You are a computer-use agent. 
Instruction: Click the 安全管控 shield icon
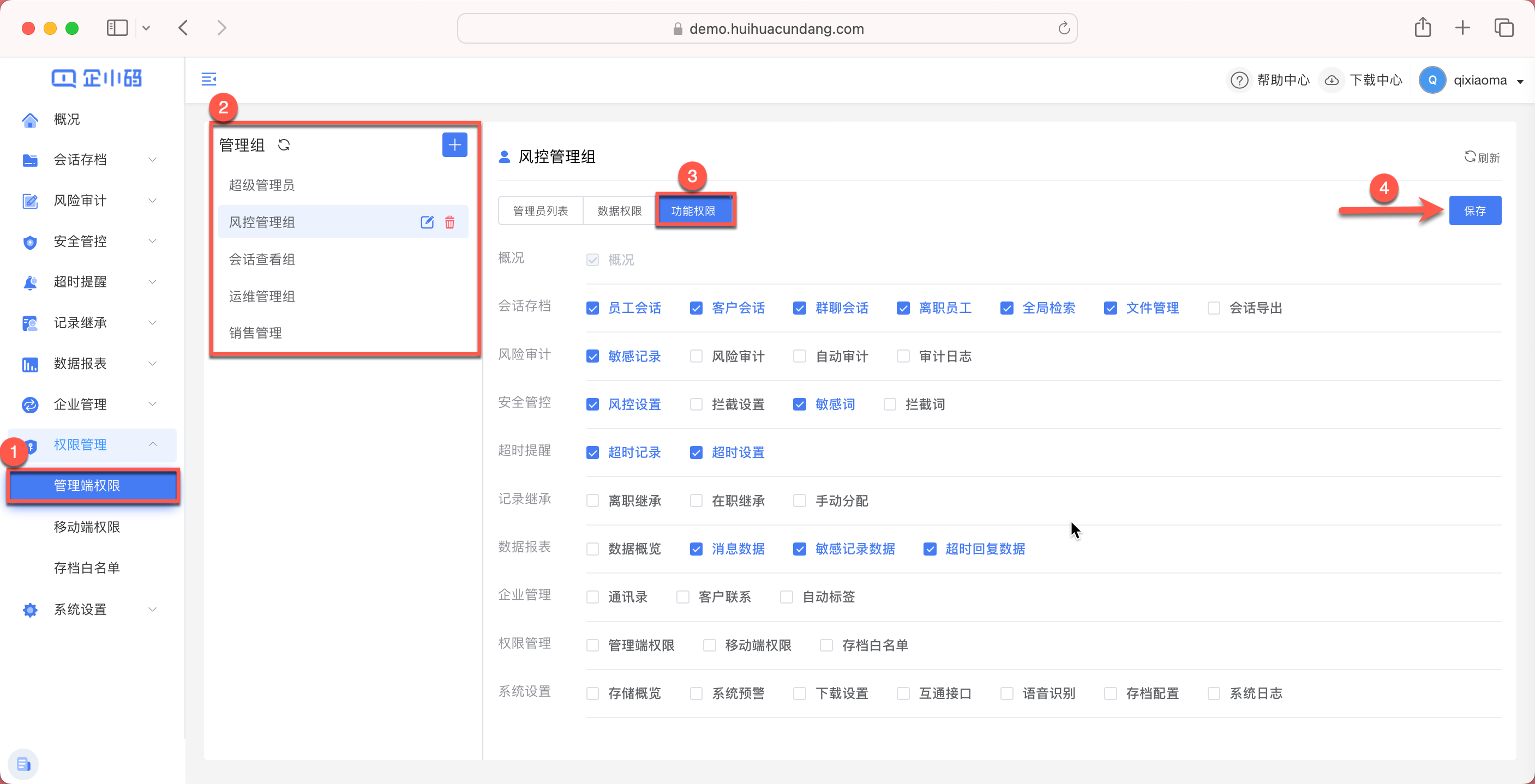point(30,242)
